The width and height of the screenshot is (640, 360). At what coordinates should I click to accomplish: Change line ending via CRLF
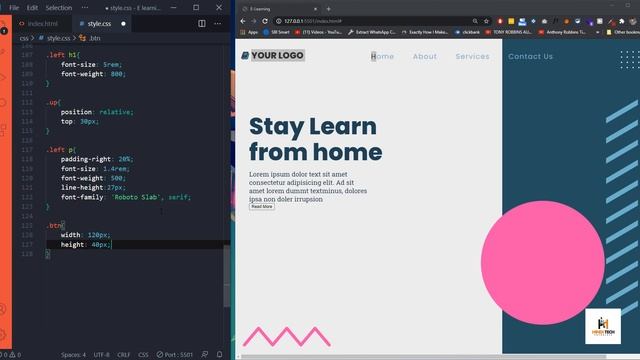point(124,355)
